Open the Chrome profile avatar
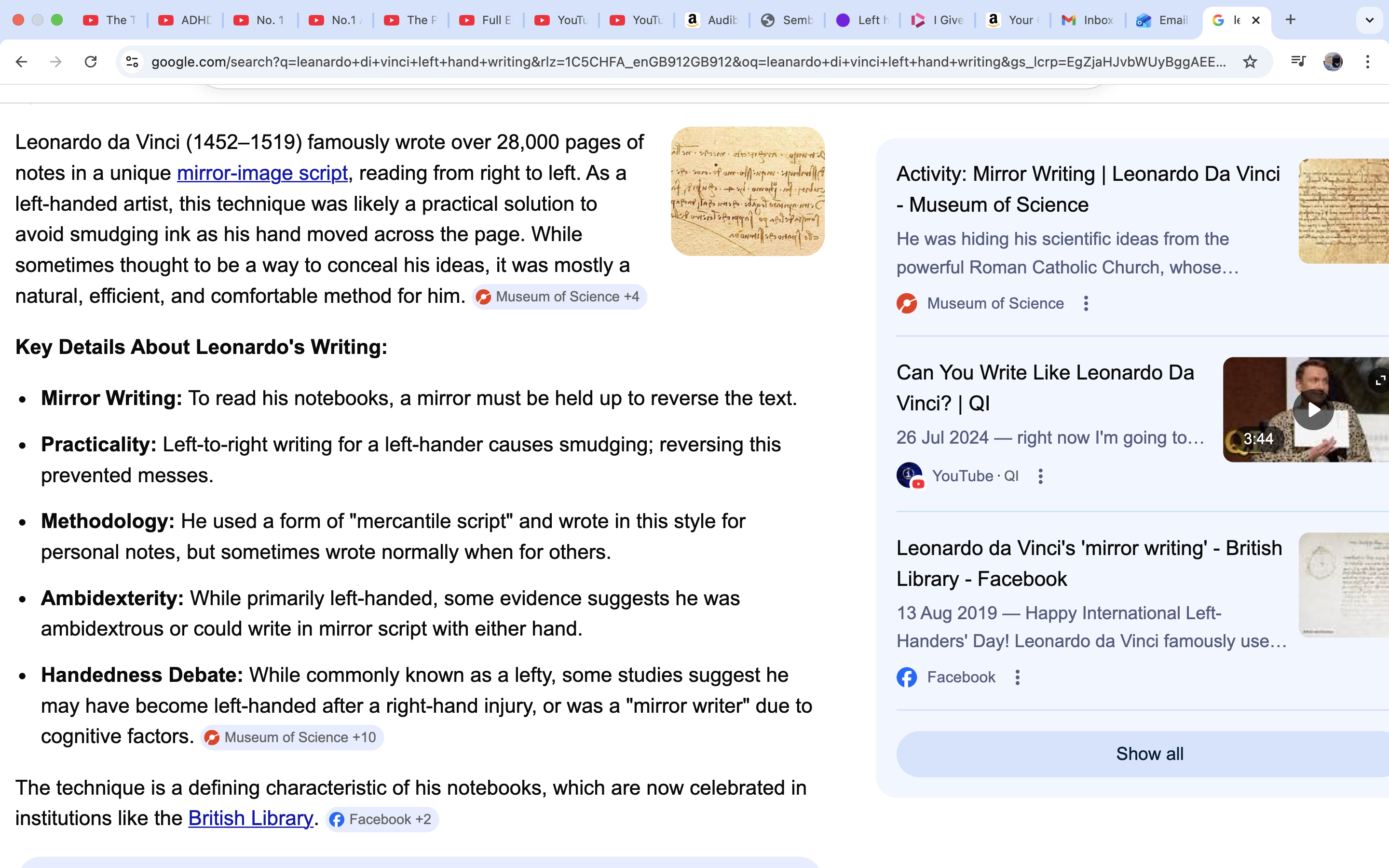Viewport: 1389px width, 868px height. pos(1333,61)
